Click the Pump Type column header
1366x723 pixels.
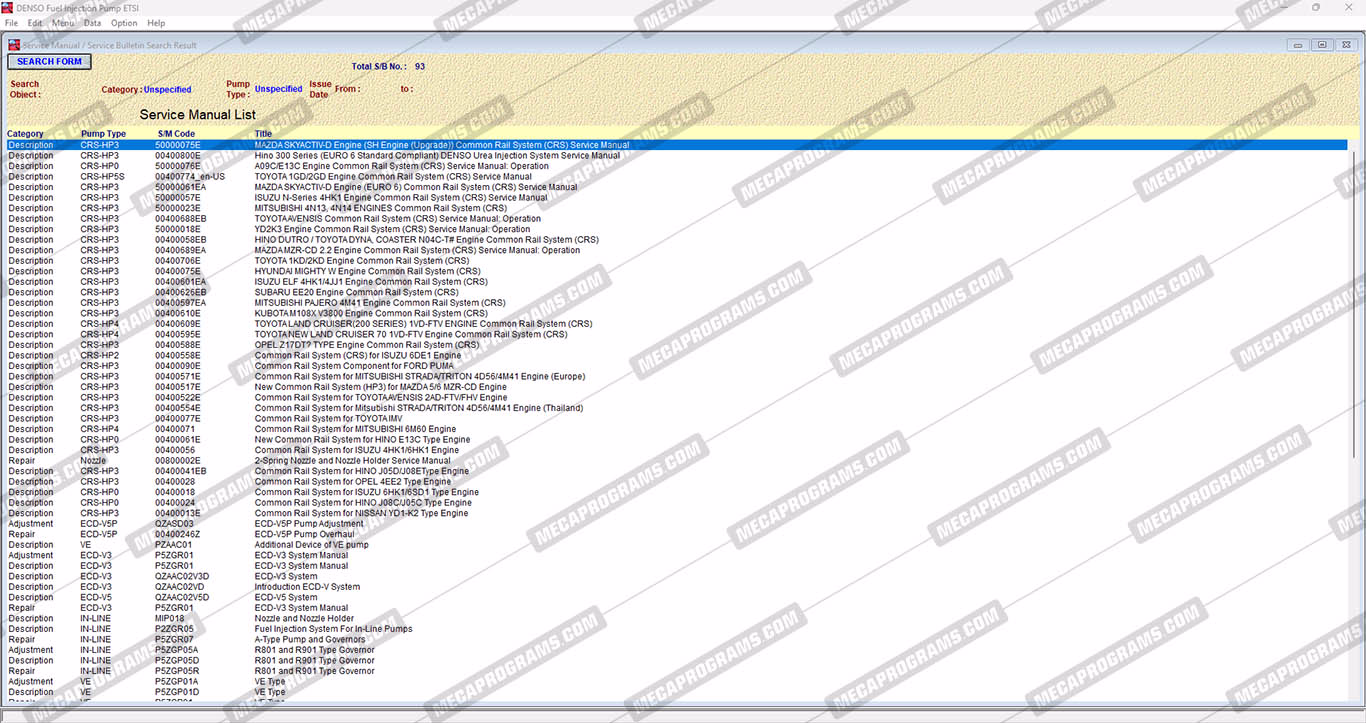103,134
